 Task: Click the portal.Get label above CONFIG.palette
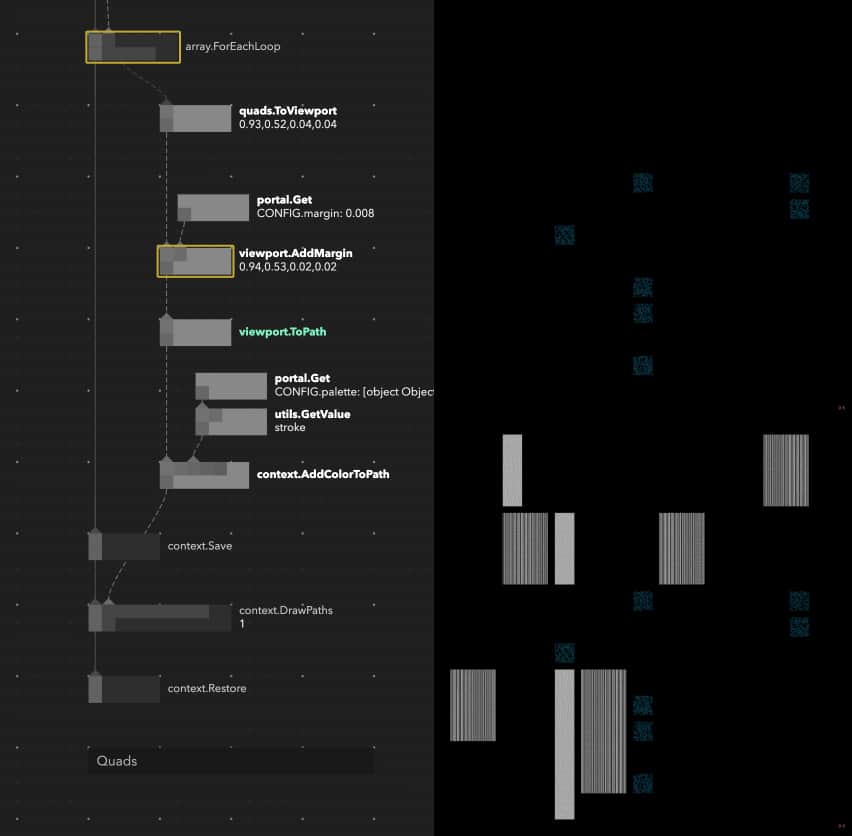(303, 378)
